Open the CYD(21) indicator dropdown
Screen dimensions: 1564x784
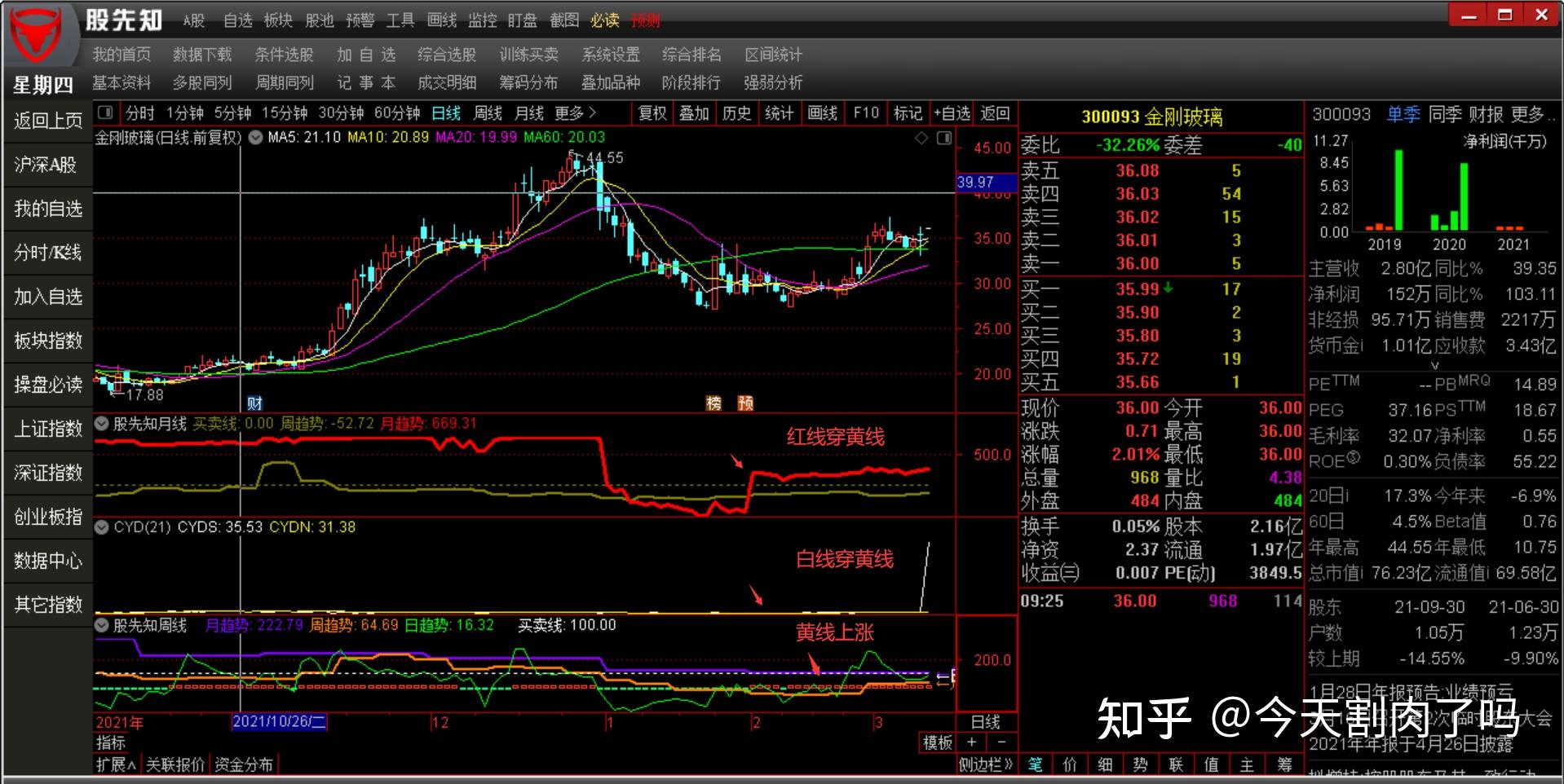[102, 526]
